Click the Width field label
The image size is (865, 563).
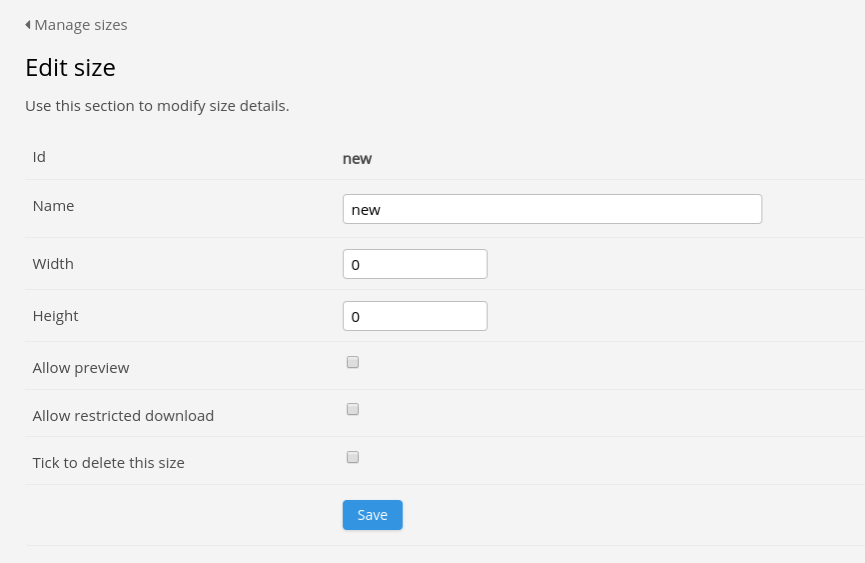53,264
